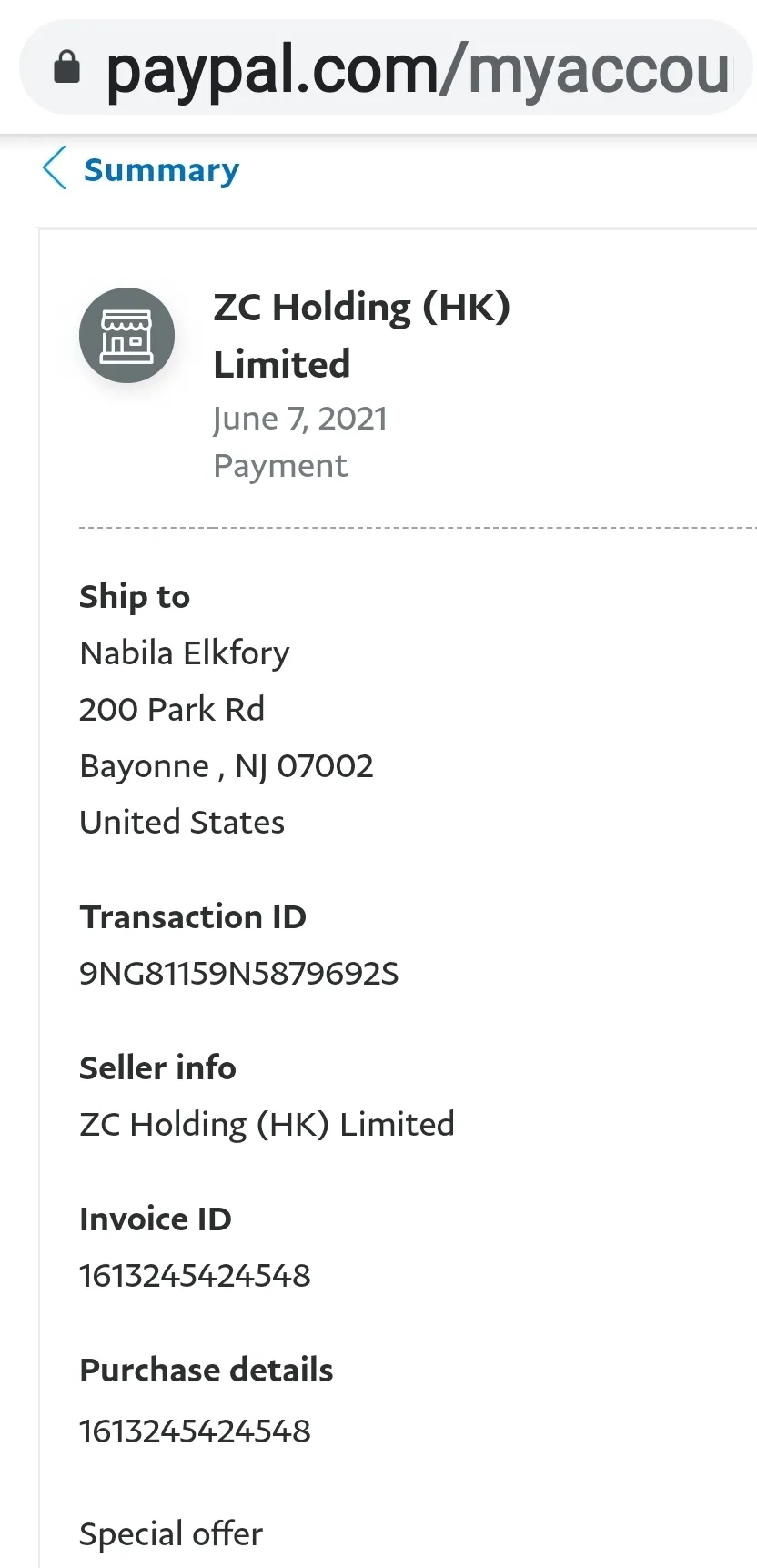Click the Transaction ID heading
The height and width of the screenshot is (1568, 757).
(x=193, y=917)
